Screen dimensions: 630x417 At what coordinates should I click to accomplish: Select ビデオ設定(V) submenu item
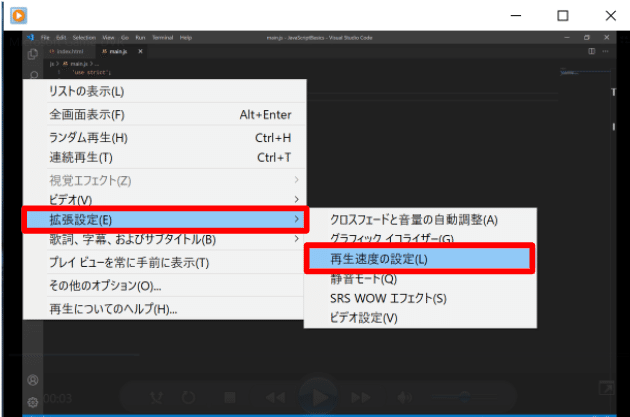(420, 318)
